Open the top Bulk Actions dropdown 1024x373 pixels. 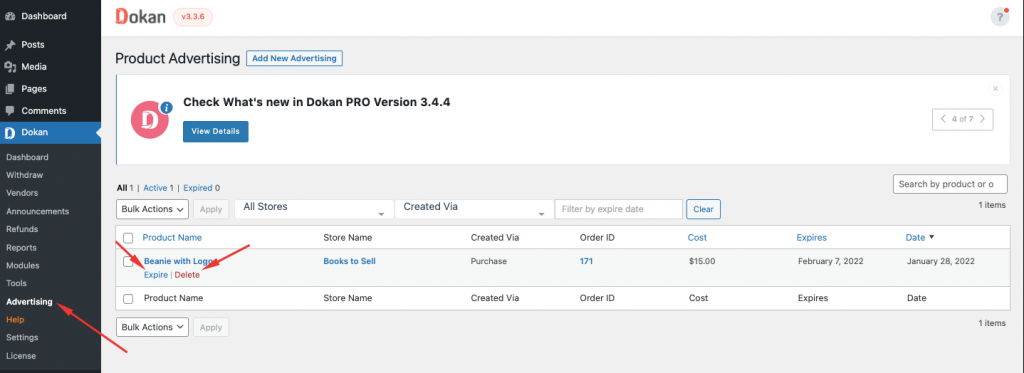pyautogui.click(x=152, y=209)
